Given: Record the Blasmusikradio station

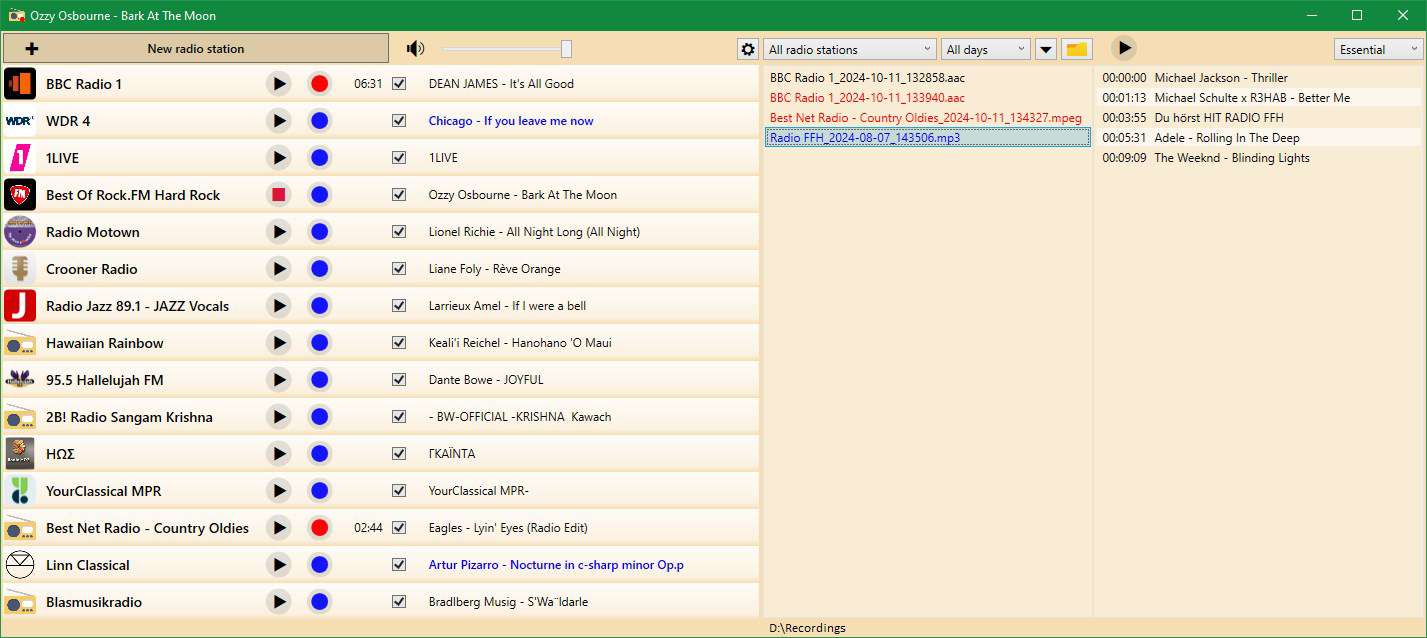Looking at the screenshot, I should (319, 602).
